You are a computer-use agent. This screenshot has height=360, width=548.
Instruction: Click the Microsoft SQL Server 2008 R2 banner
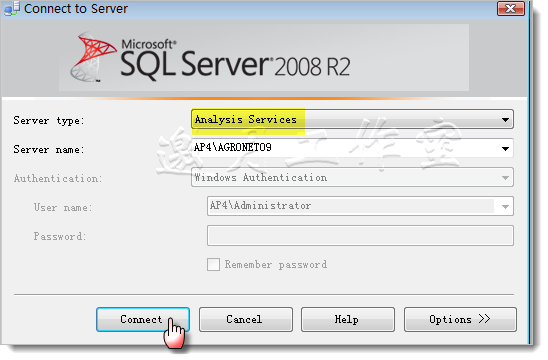point(264,58)
